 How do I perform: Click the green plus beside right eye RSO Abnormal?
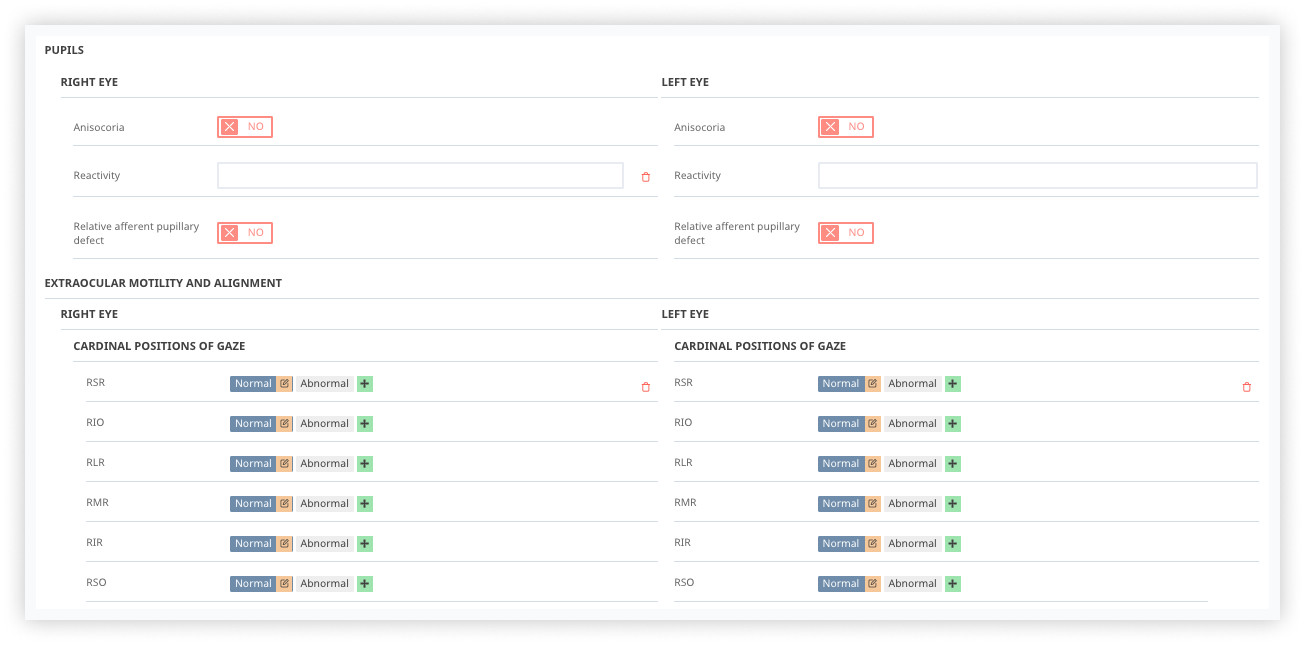[x=365, y=584]
